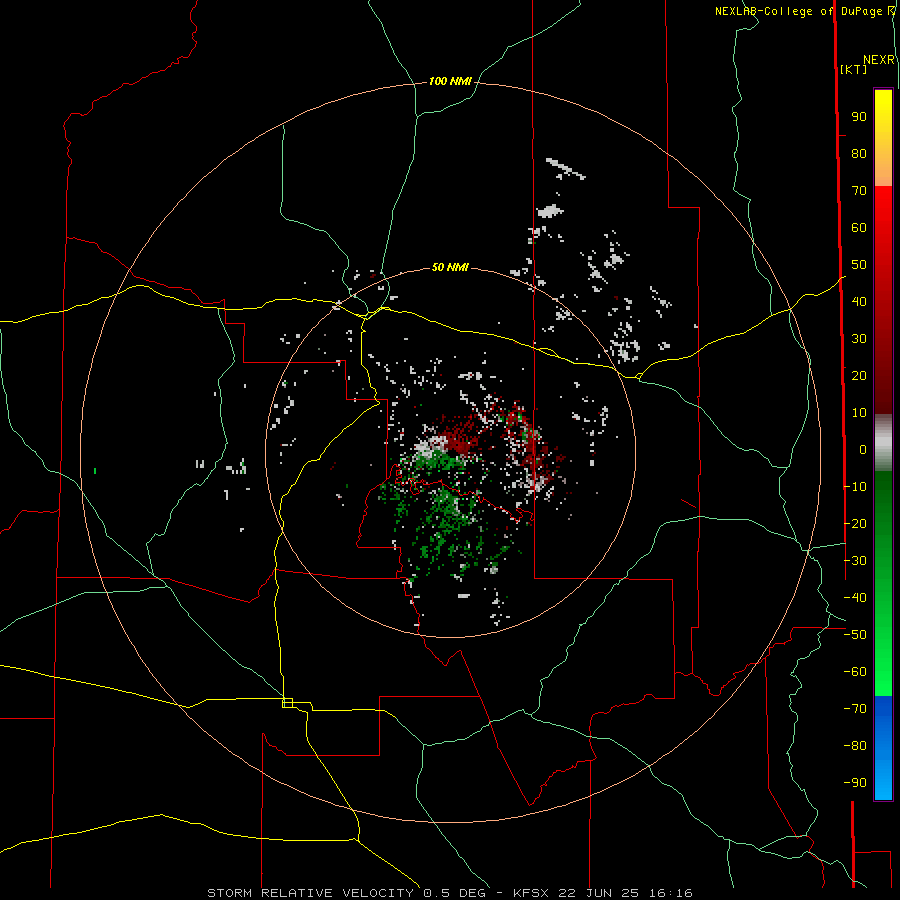The image size is (900, 900).
Task: Click the -20 knot scale label
Action: (855, 523)
